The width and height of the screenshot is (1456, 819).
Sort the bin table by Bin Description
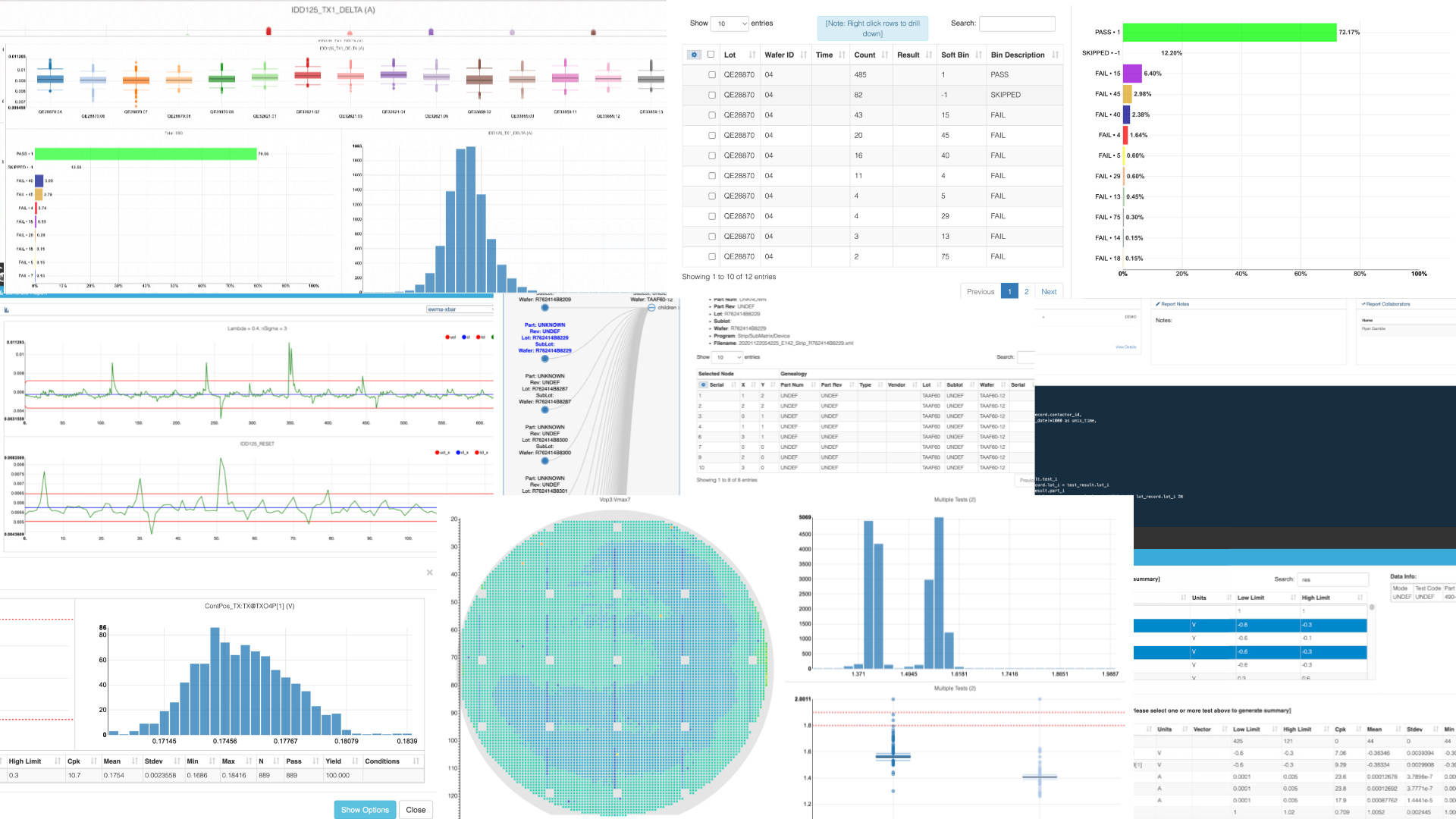[1025, 55]
